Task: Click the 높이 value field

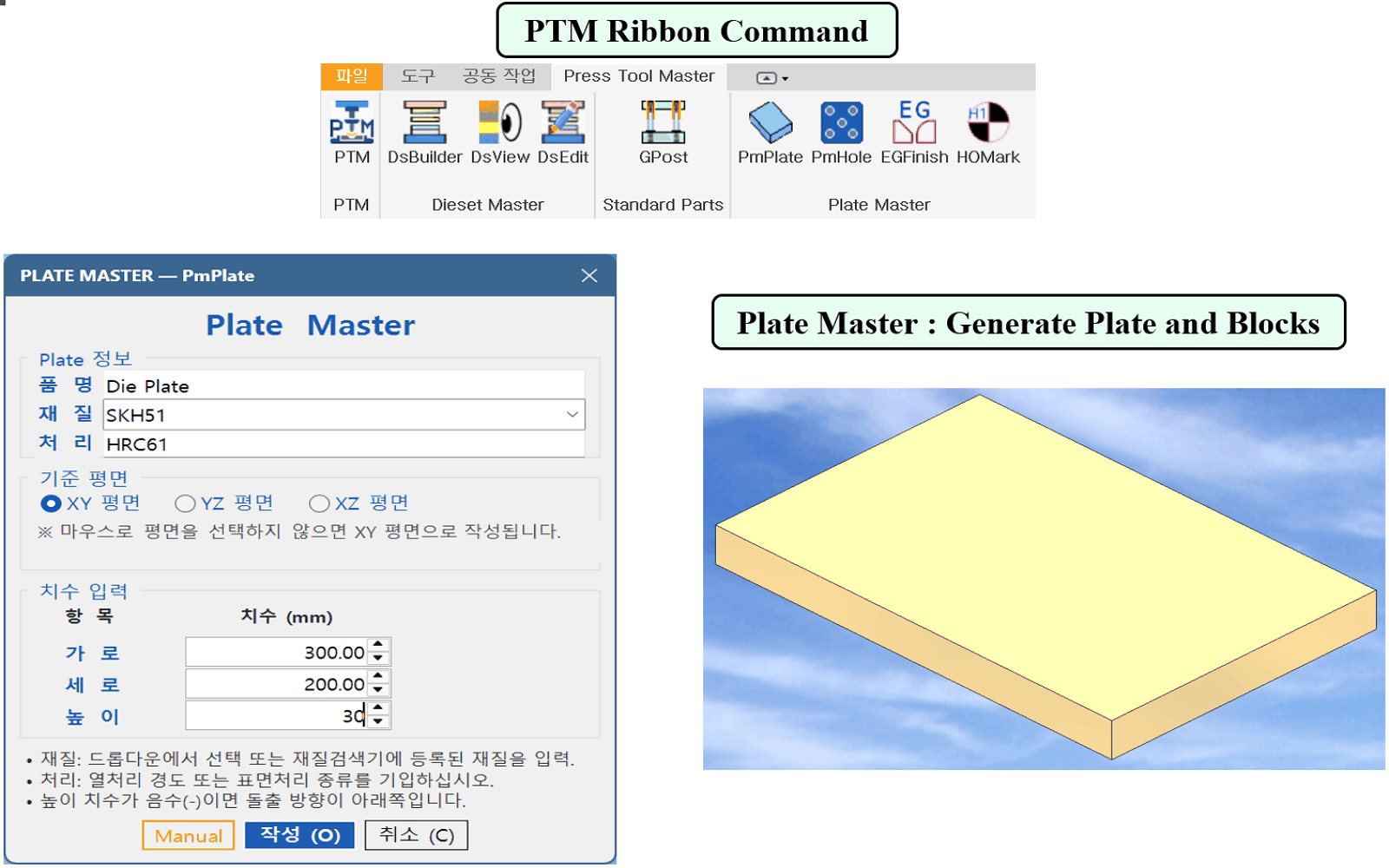Action: [x=277, y=715]
